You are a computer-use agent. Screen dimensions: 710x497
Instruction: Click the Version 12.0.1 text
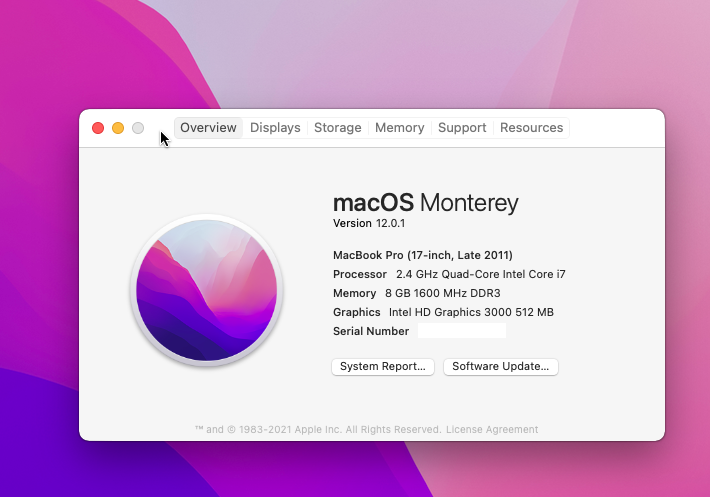click(x=369, y=223)
